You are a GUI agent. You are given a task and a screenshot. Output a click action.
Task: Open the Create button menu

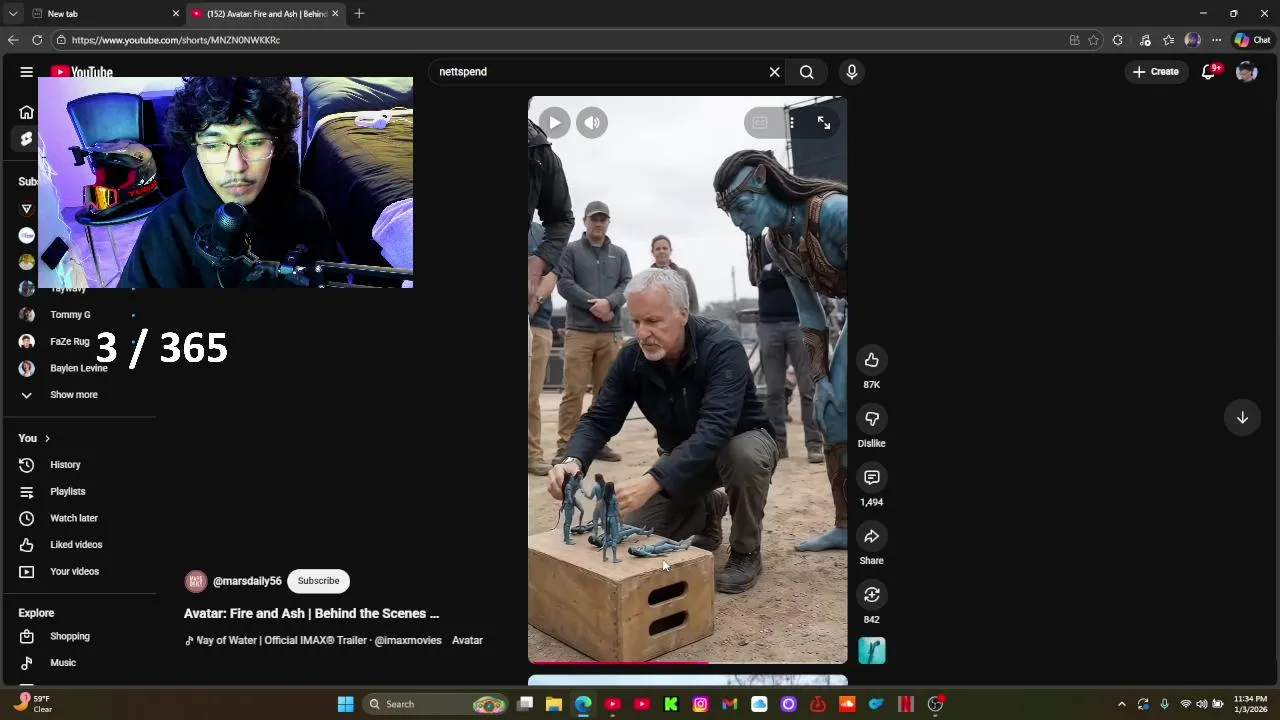[x=1156, y=72]
